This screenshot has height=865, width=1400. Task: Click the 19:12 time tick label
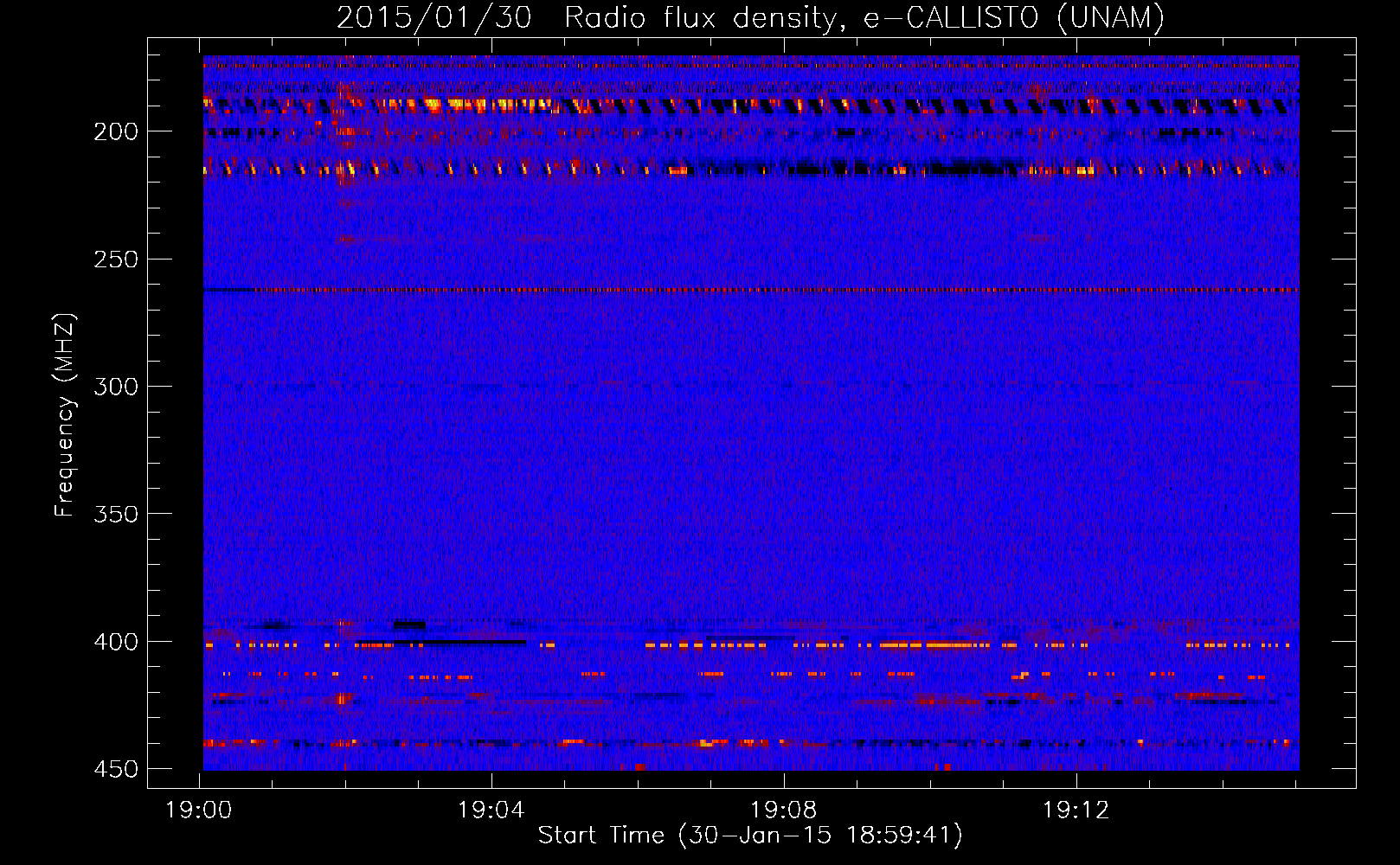[1076, 811]
